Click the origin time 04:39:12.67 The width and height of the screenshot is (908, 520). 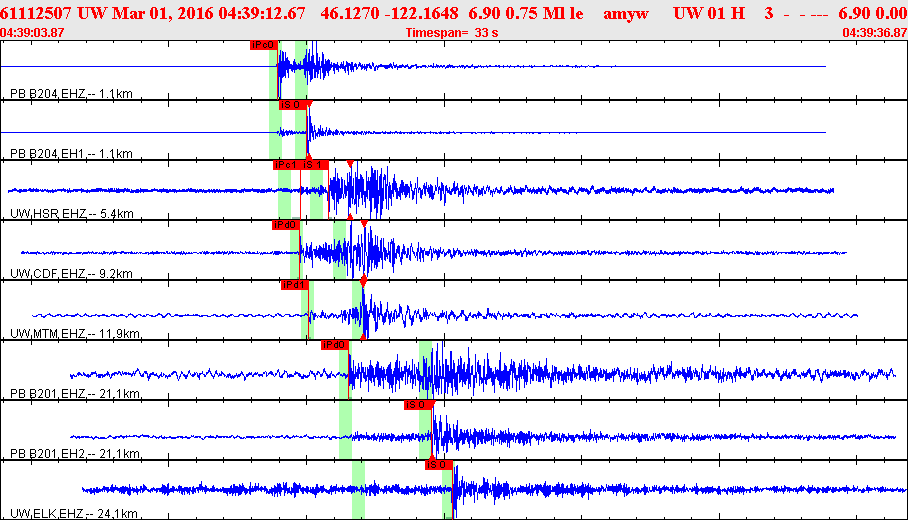[262, 13]
